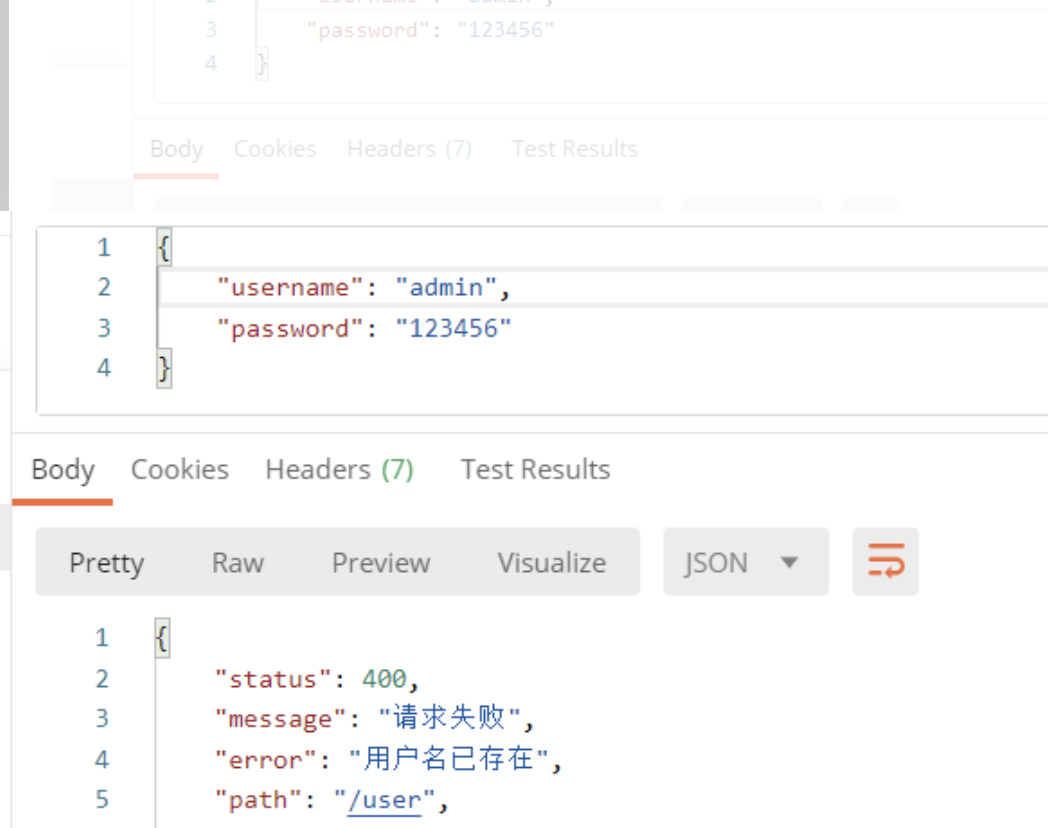Open the unfaded Cookies tab above Pretty
The width and height of the screenshot is (1048, 828).
(x=180, y=470)
